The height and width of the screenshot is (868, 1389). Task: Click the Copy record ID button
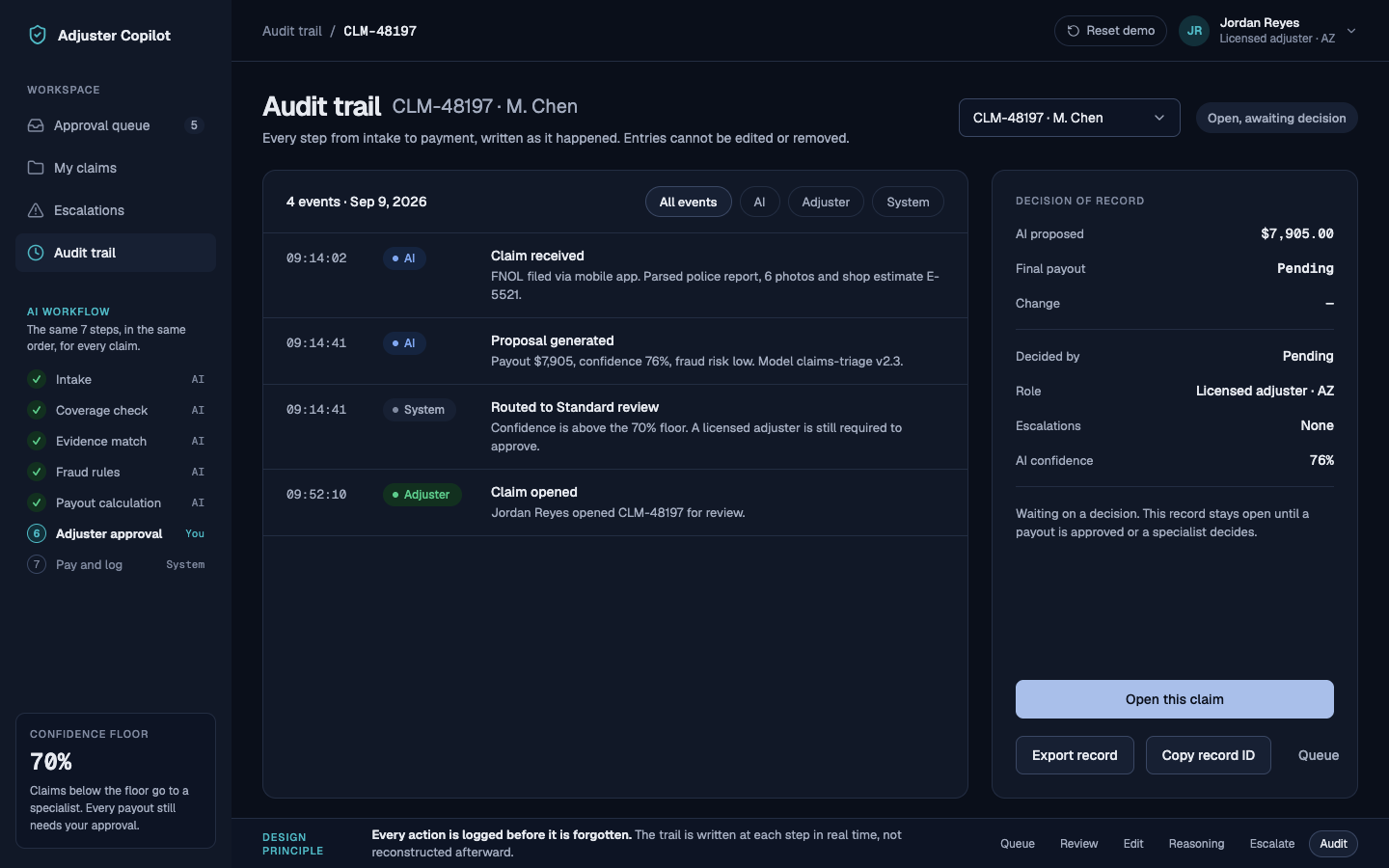[x=1209, y=755]
